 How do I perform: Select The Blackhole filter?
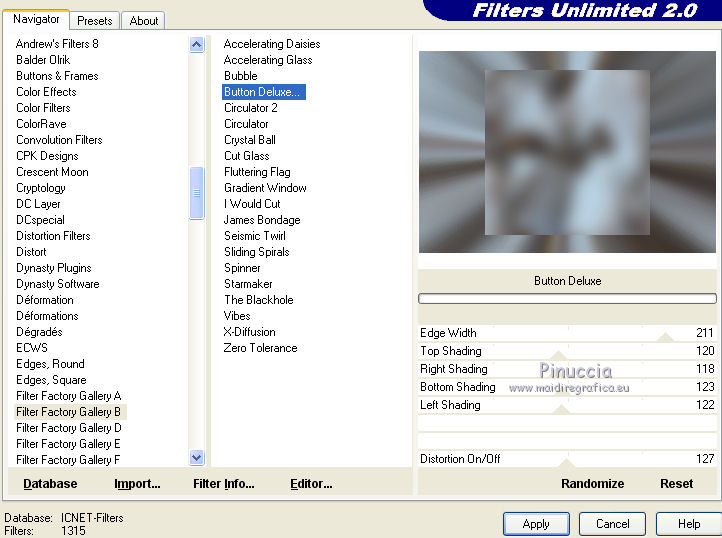pyautogui.click(x=258, y=300)
